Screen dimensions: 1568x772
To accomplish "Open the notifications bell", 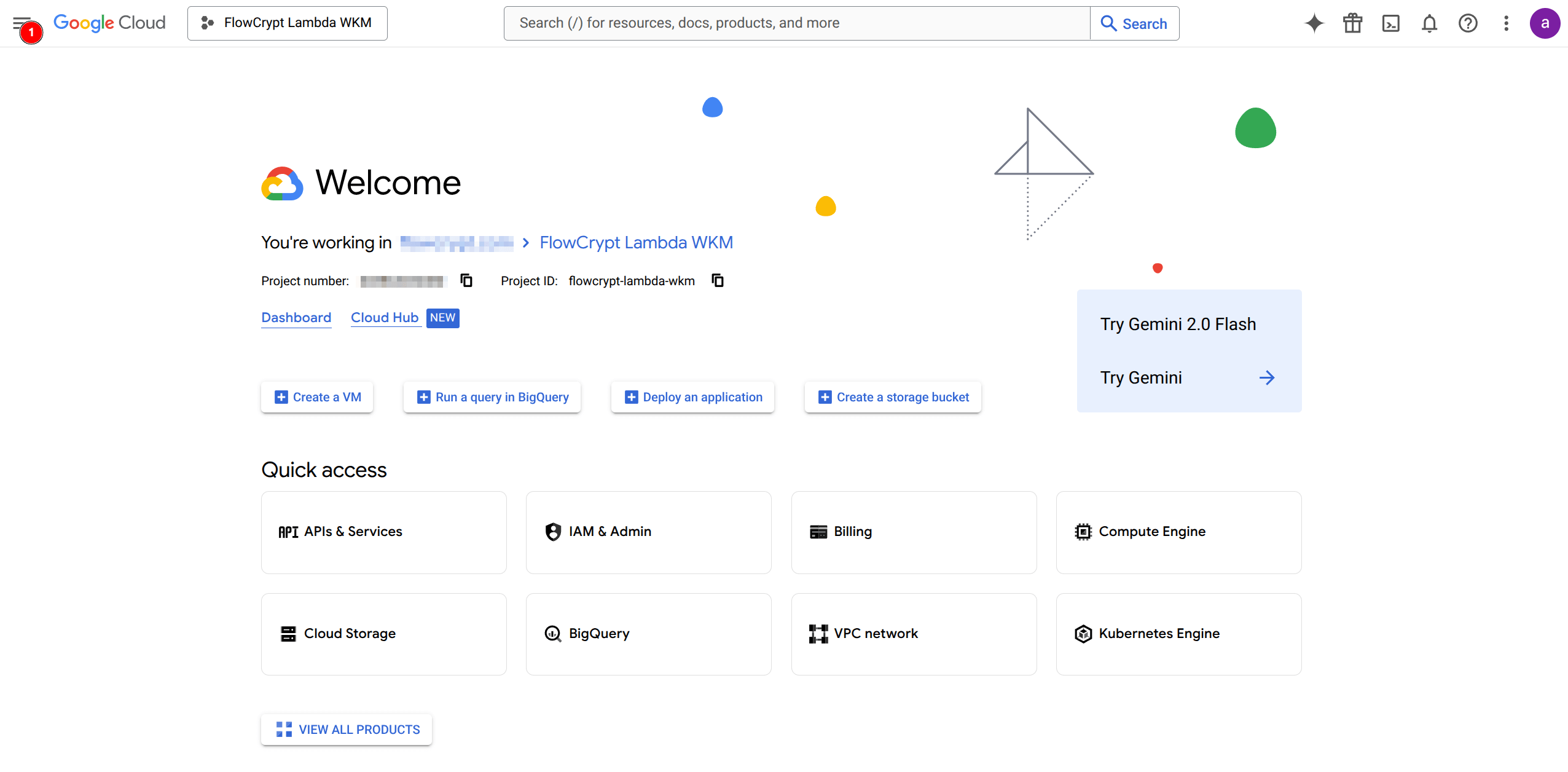I will click(x=1429, y=23).
